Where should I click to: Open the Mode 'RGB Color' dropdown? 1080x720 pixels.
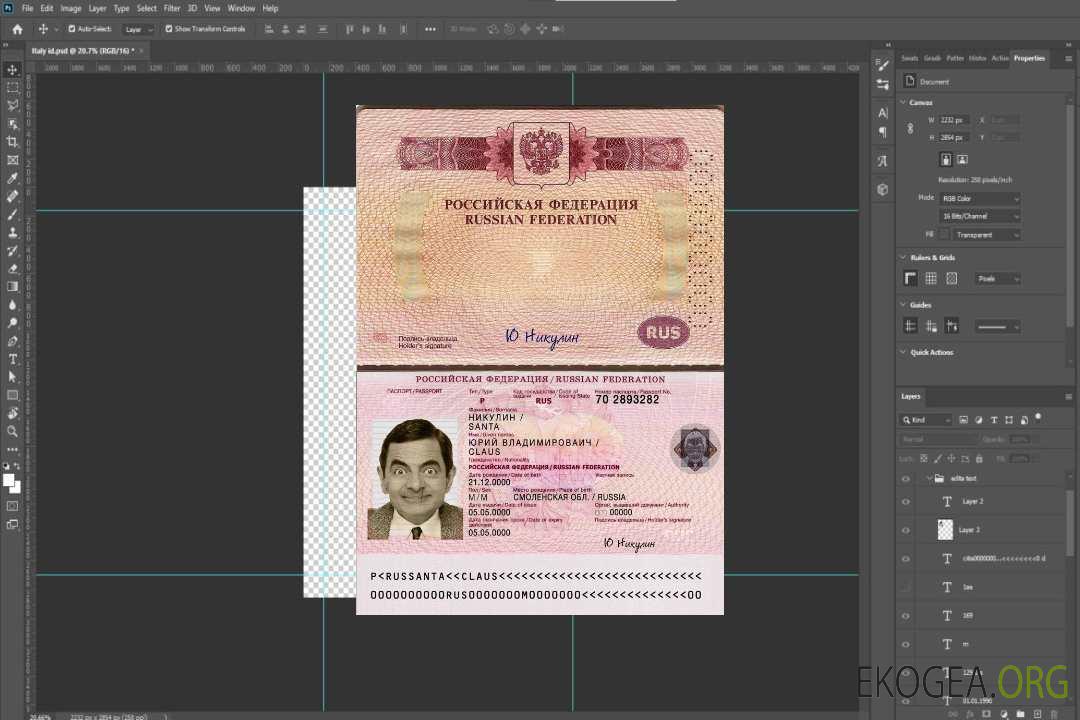click(979, 198)
